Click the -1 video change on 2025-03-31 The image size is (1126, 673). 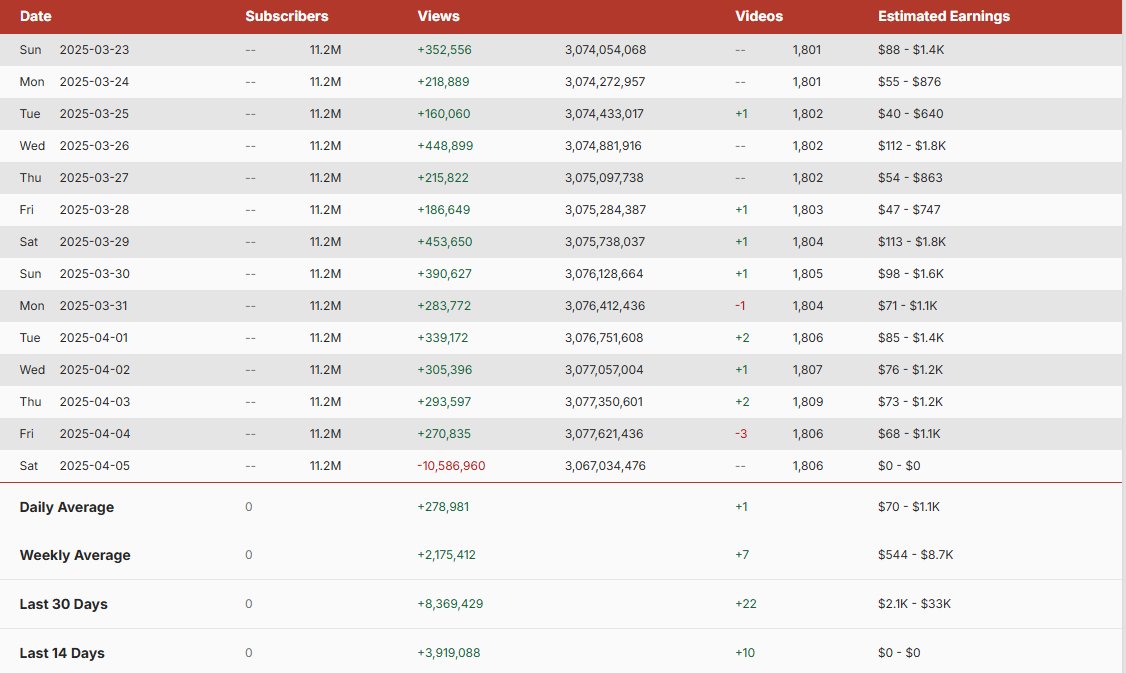(740, 306)
